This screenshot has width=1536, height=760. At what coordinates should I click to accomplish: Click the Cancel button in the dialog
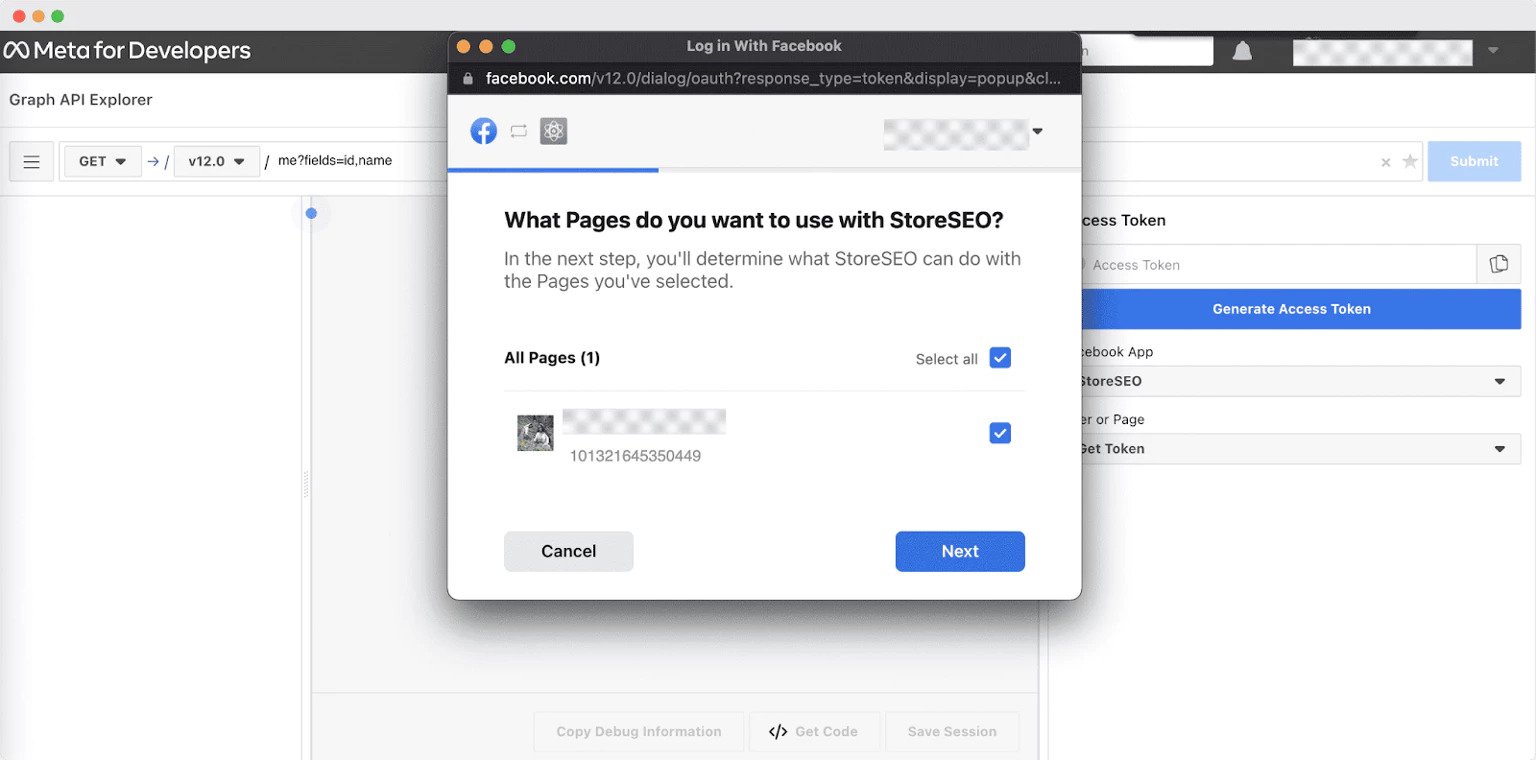point(569,551)
